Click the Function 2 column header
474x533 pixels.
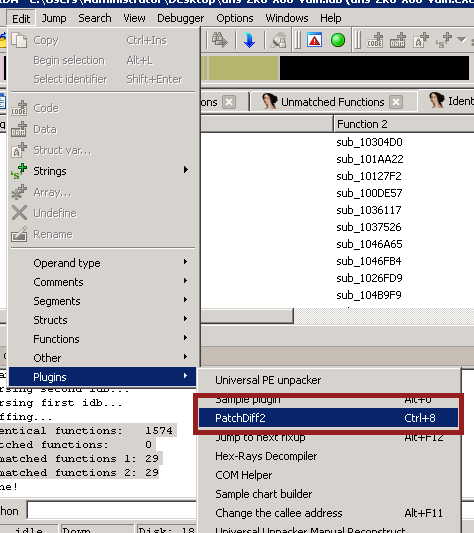(403, 124)
